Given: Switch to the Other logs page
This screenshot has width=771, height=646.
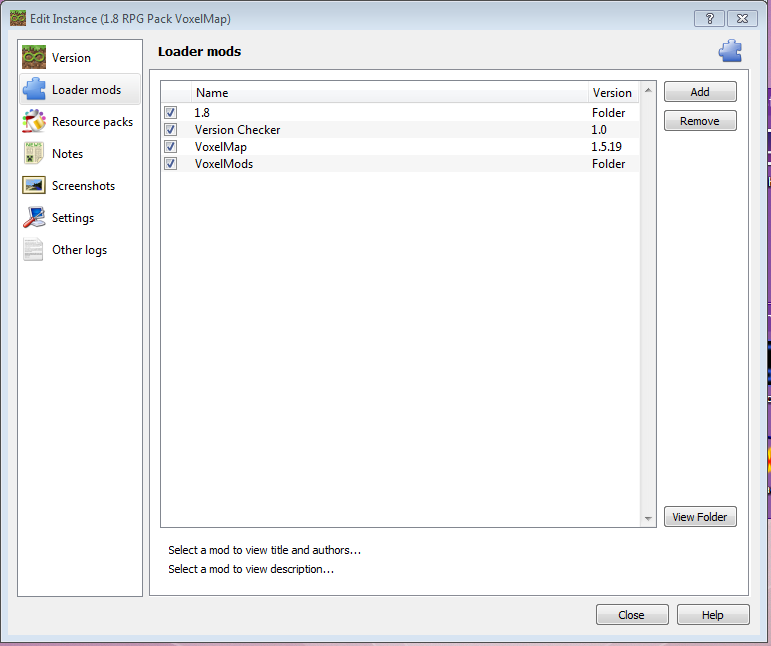Looking at the screenshot, I should click(79, 250).
